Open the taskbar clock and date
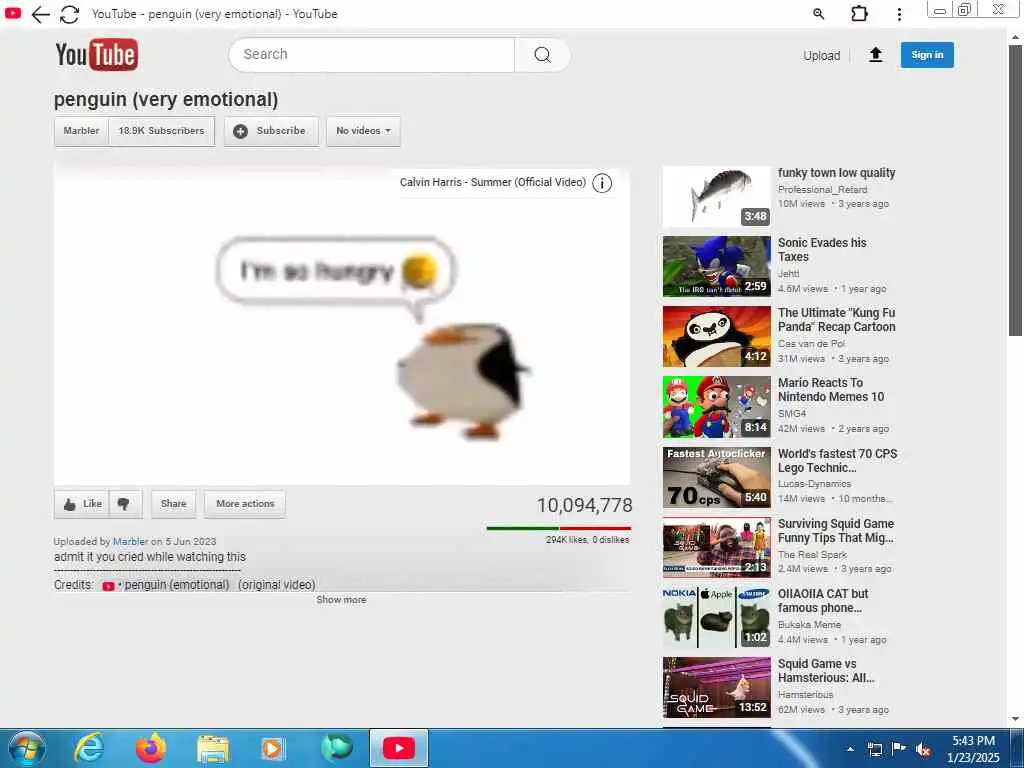 click(x=973, y=749)
